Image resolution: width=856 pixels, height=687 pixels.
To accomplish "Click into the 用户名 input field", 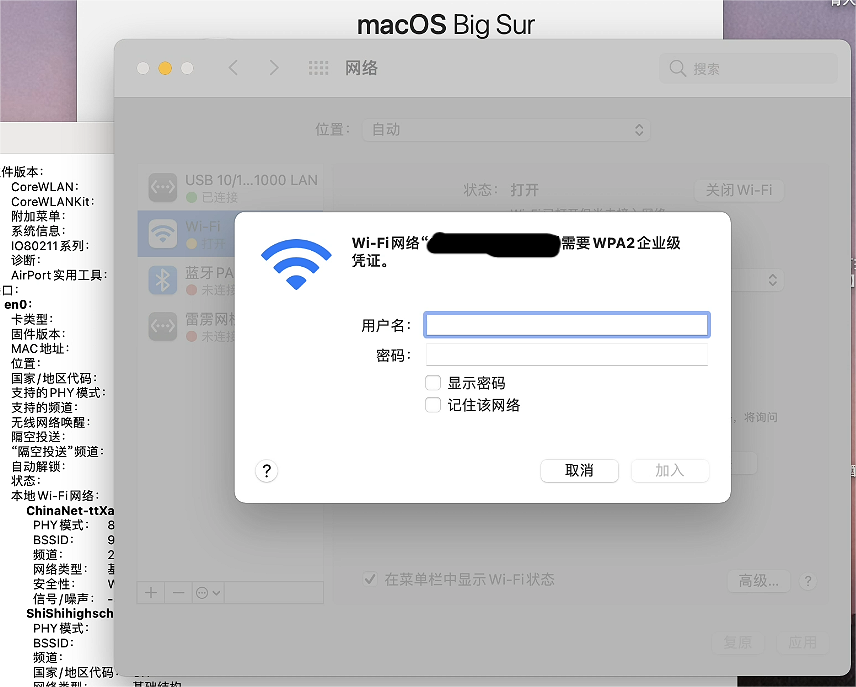I will 567,324.
